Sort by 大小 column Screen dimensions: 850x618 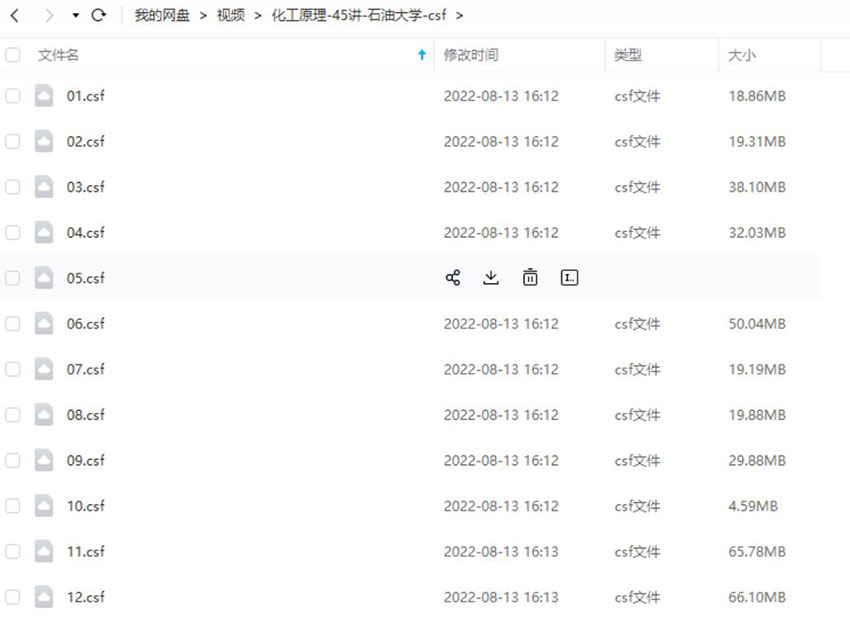coord(742,55)
